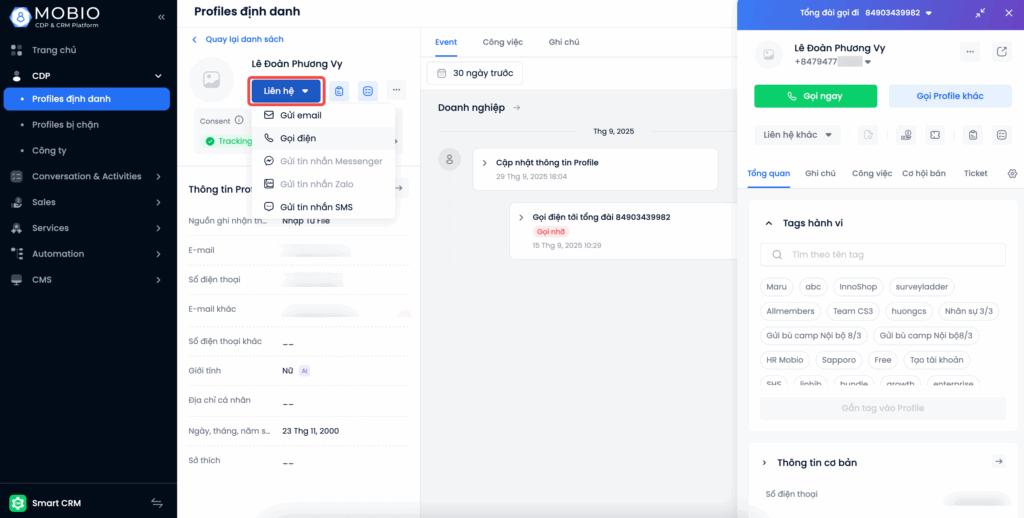Collapse the left sidebar with double chevron

pos(162,17)
